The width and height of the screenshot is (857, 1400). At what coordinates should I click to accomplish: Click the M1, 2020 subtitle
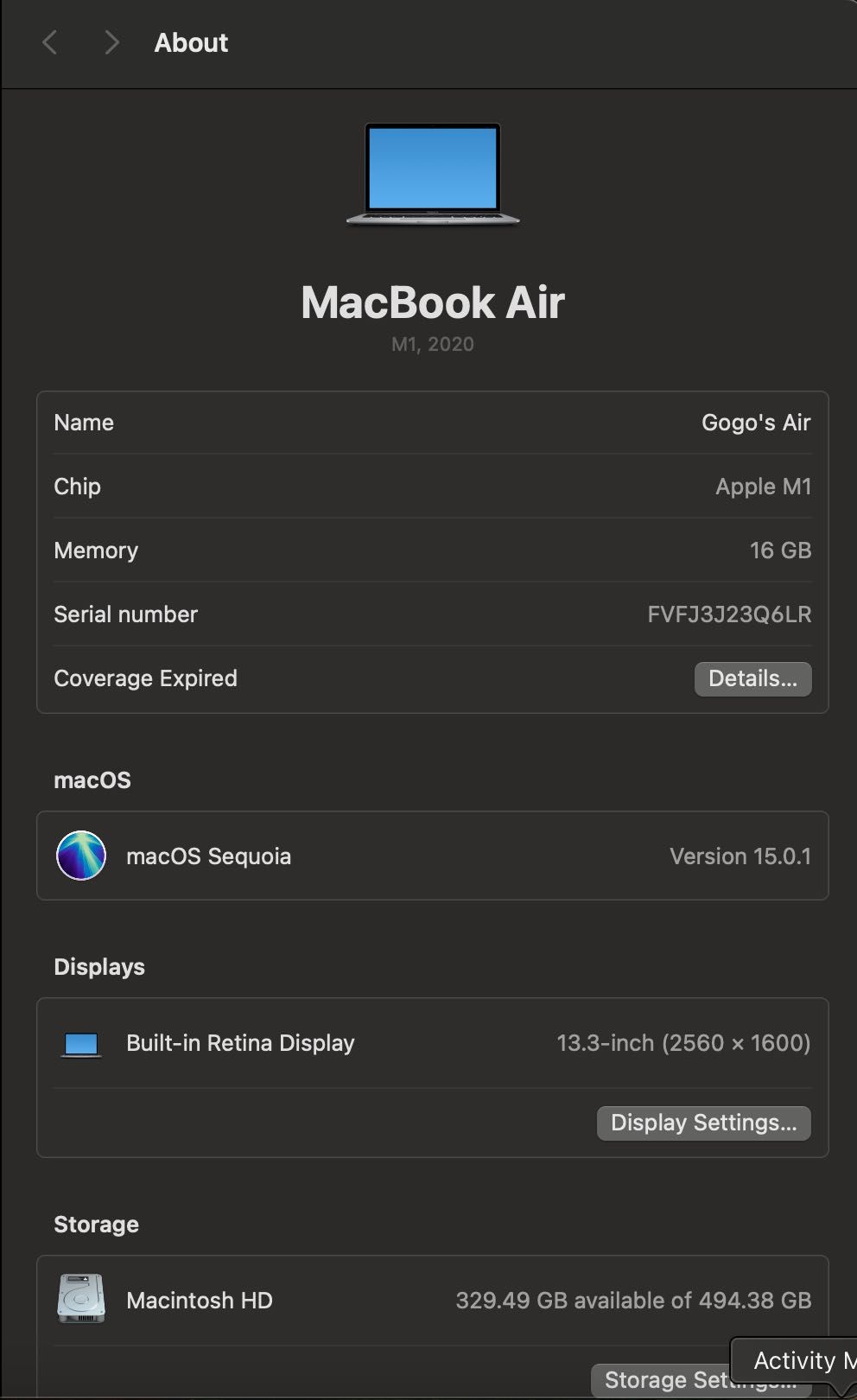click(433, 344)
